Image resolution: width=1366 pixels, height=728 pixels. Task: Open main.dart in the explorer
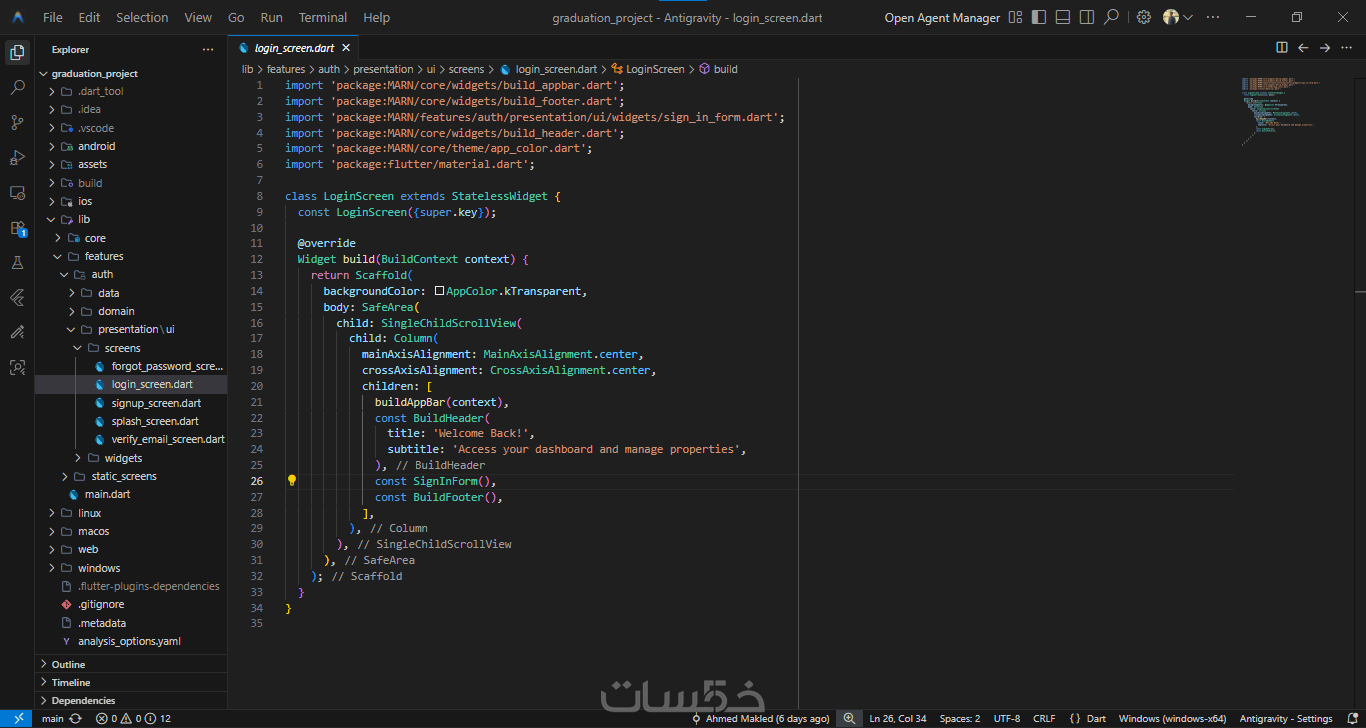pos(107,494)
